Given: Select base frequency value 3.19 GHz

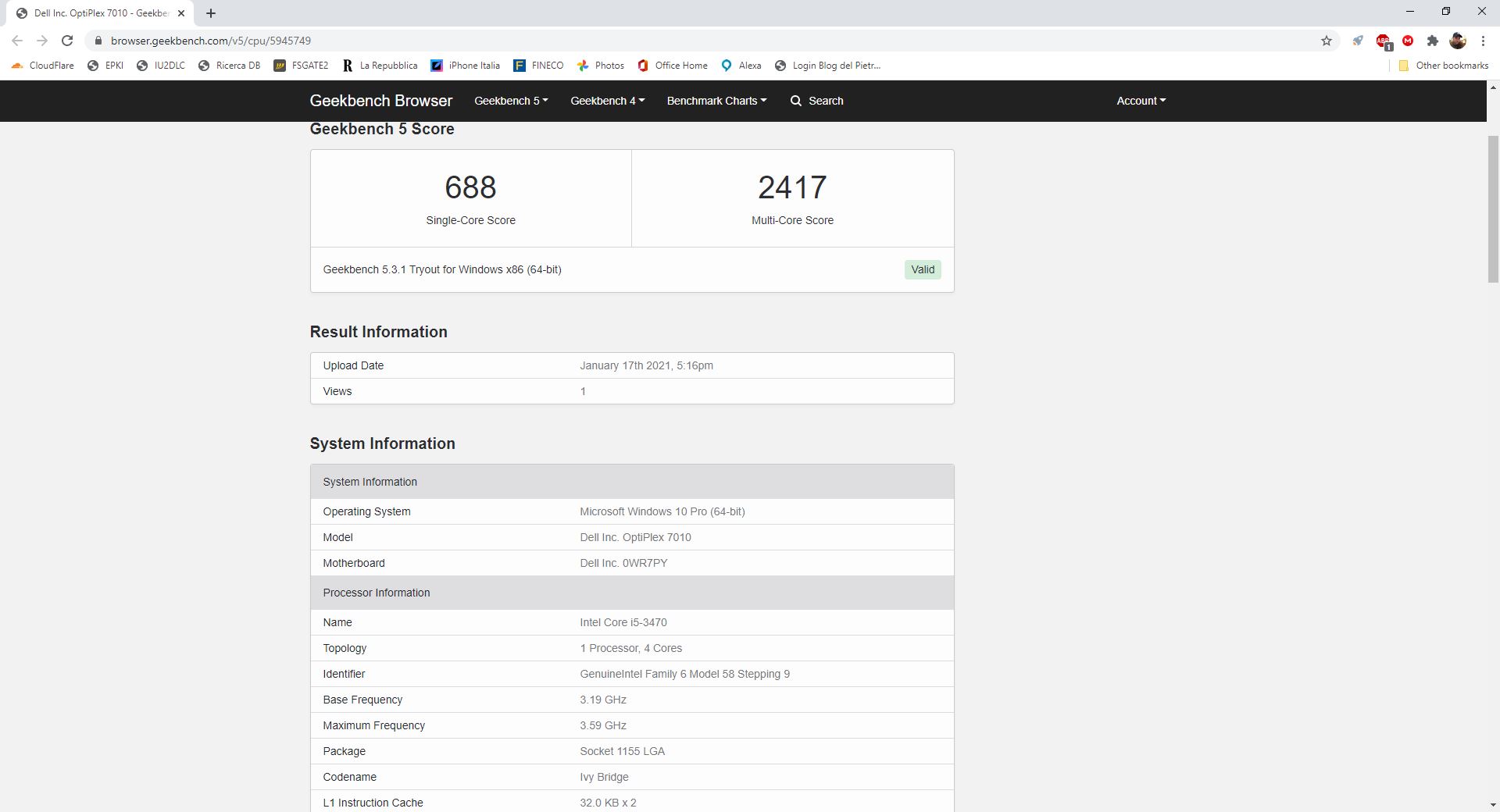Looking at the screenshot, I should click(603, 700).
